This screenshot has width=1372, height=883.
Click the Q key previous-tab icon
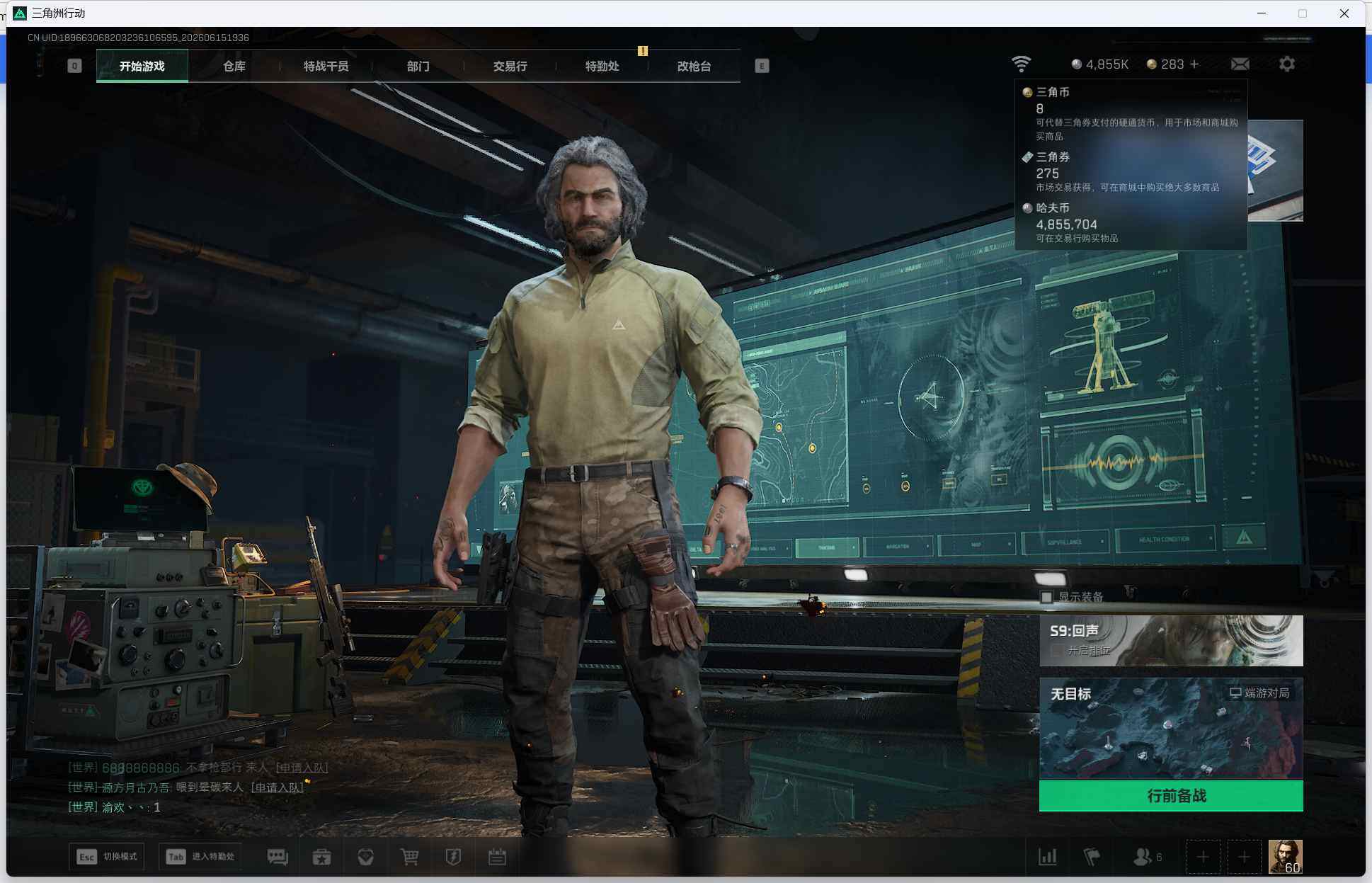point(74,66)
